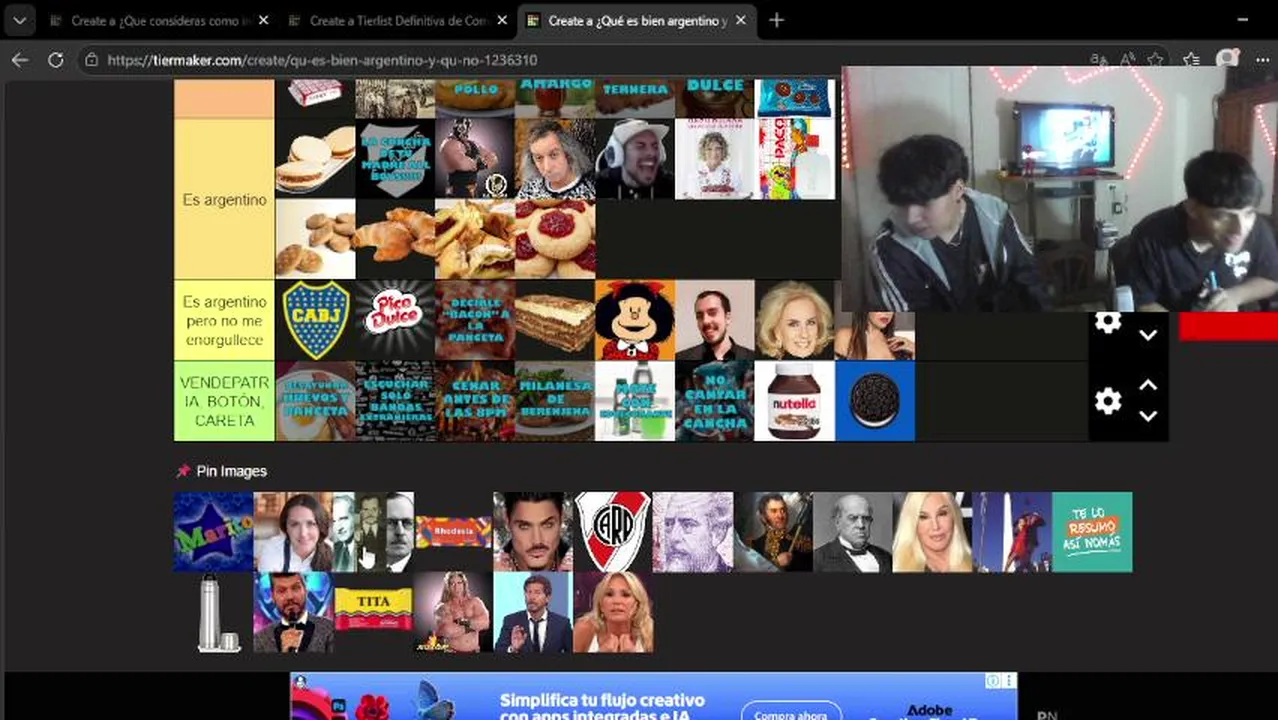Select the Mafalda cartoon image
The image size is (1278, 720).
635,320
